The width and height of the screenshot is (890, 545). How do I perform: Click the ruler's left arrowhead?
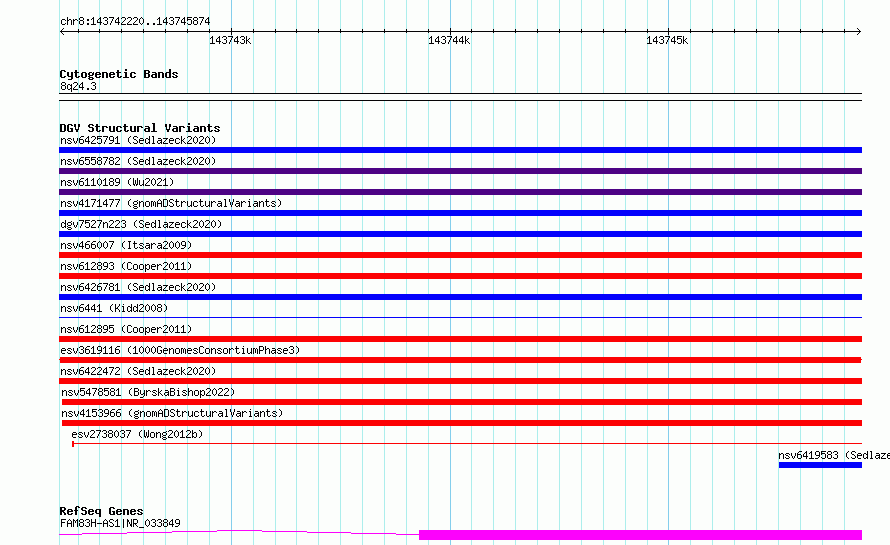62,31
